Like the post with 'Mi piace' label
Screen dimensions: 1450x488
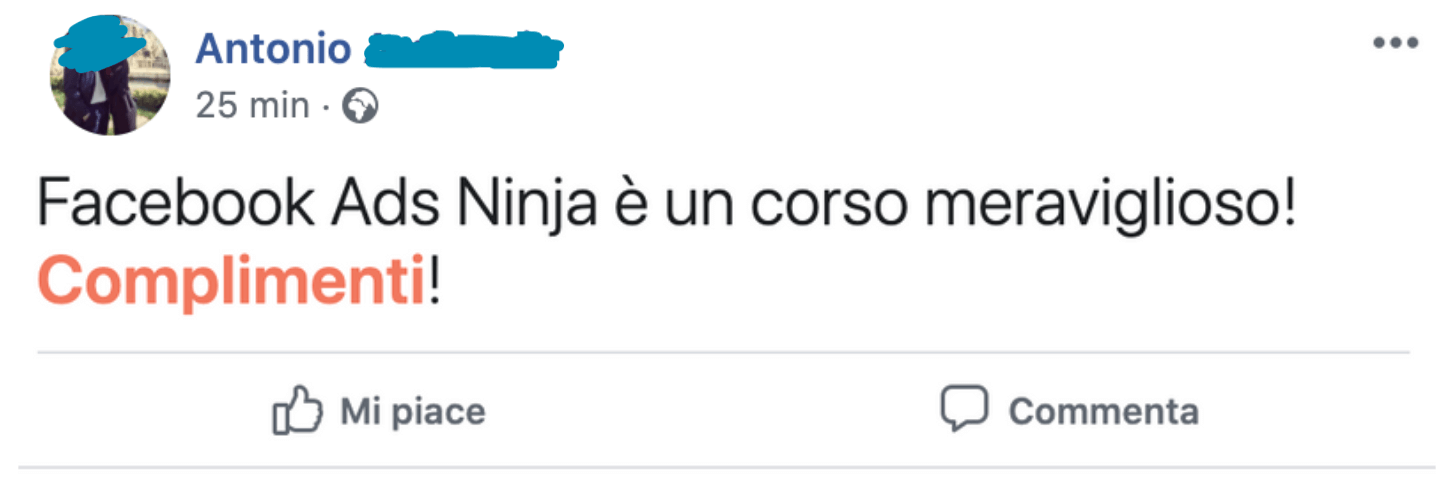point(413,411)
